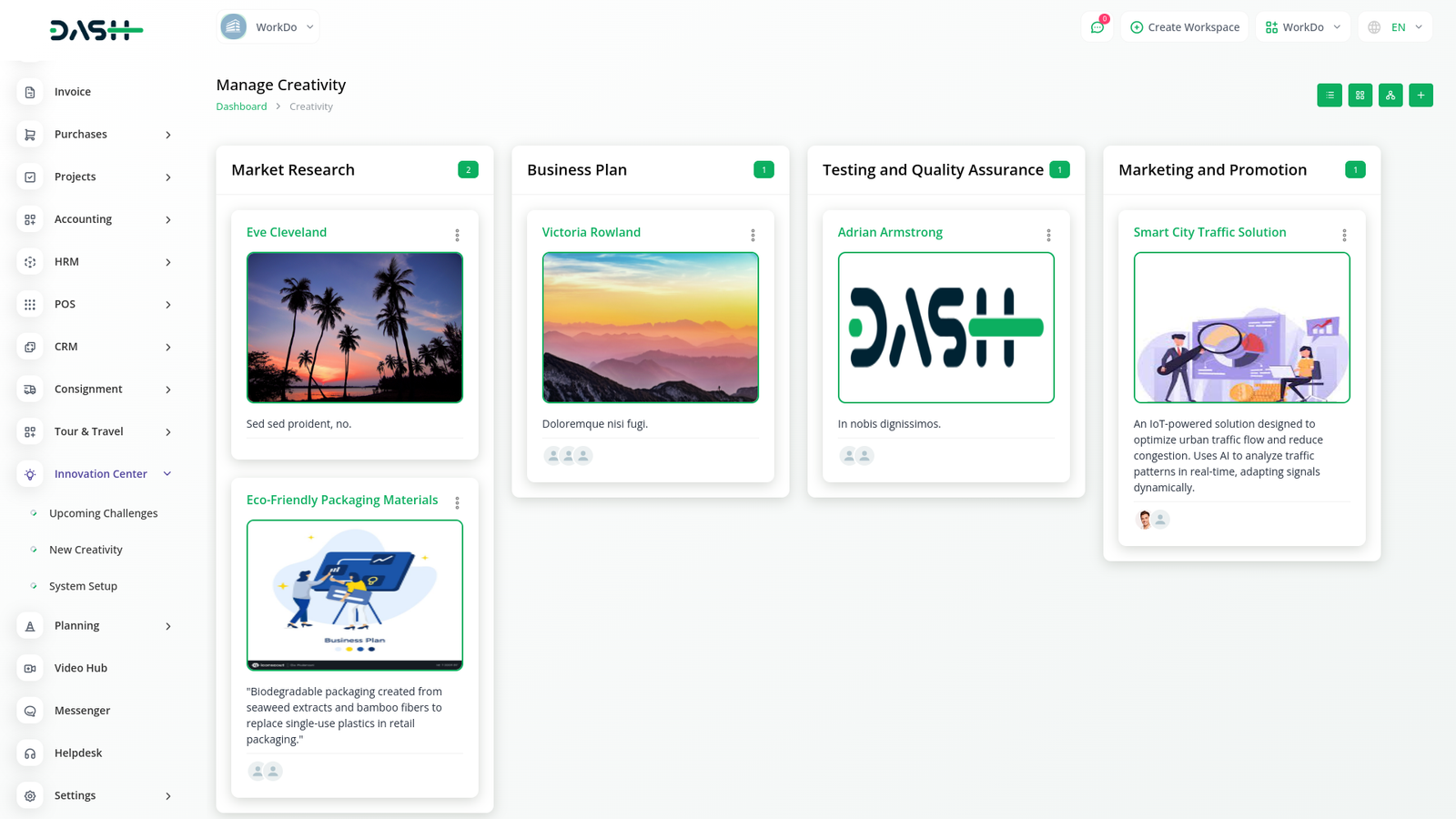Screen dimensions: 1456x819
Task: Go to Messenger in sidebar
Action: [82, 711]
